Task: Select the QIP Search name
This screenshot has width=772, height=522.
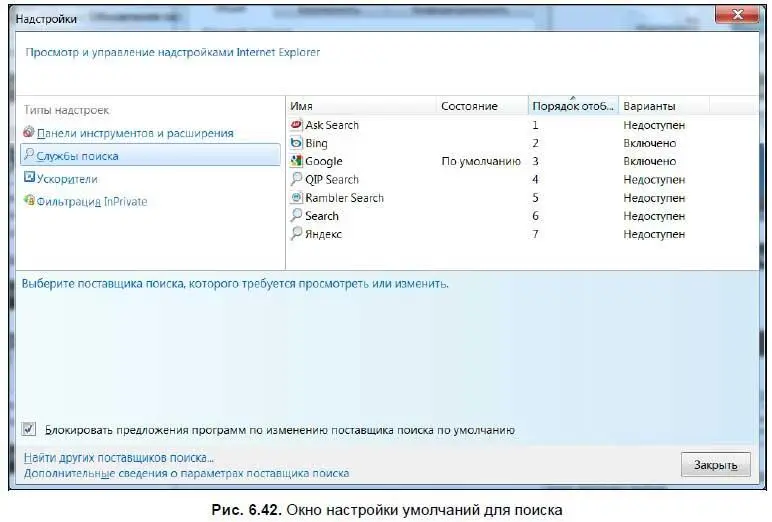Action: click(x=332, y=180)
